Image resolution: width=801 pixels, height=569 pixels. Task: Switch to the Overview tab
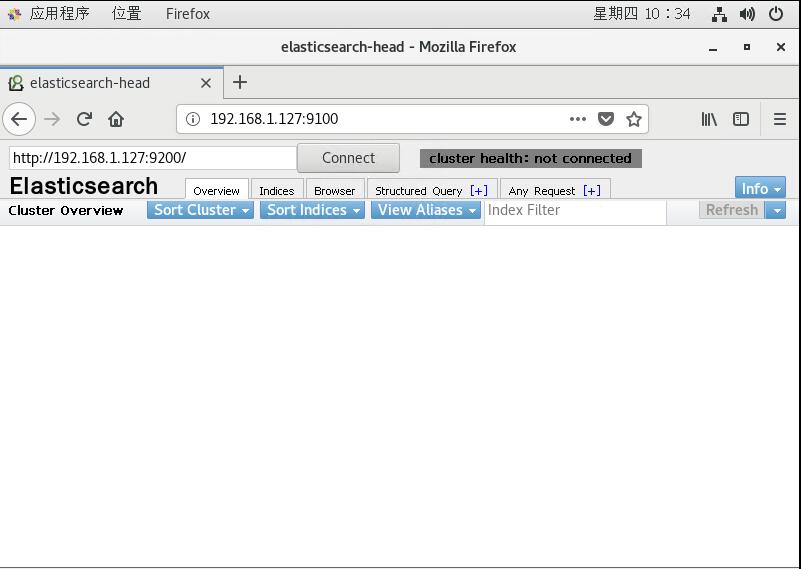pos(217,190)
